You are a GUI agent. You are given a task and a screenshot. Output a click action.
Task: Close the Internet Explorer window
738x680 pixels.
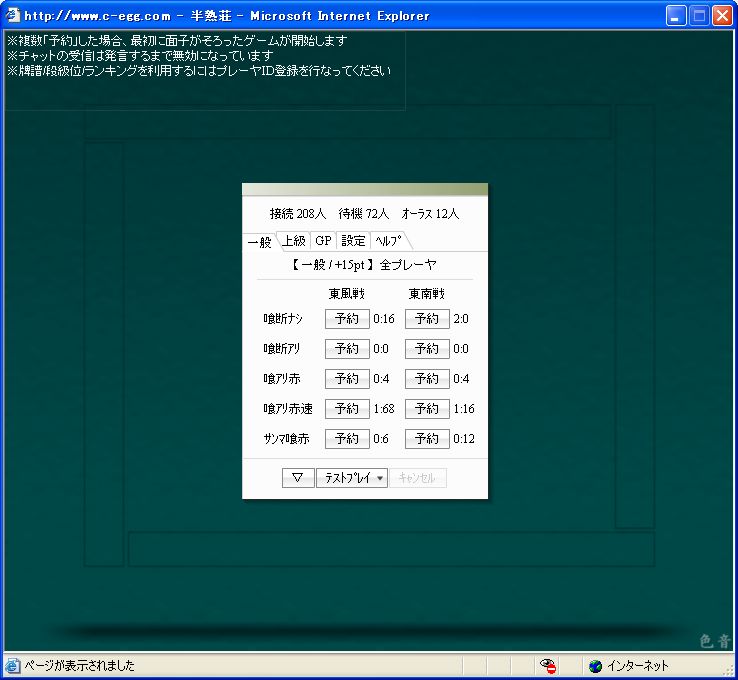[722, 16]
